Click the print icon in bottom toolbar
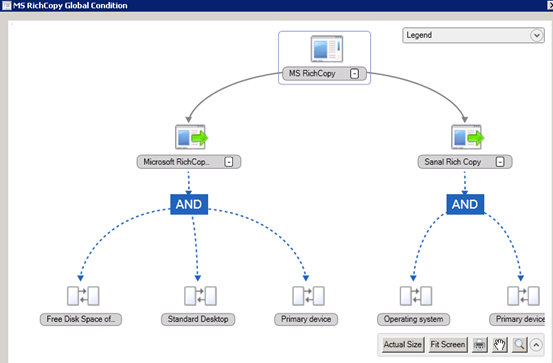This screenshot has height=363, width=553. click(480, 344)
